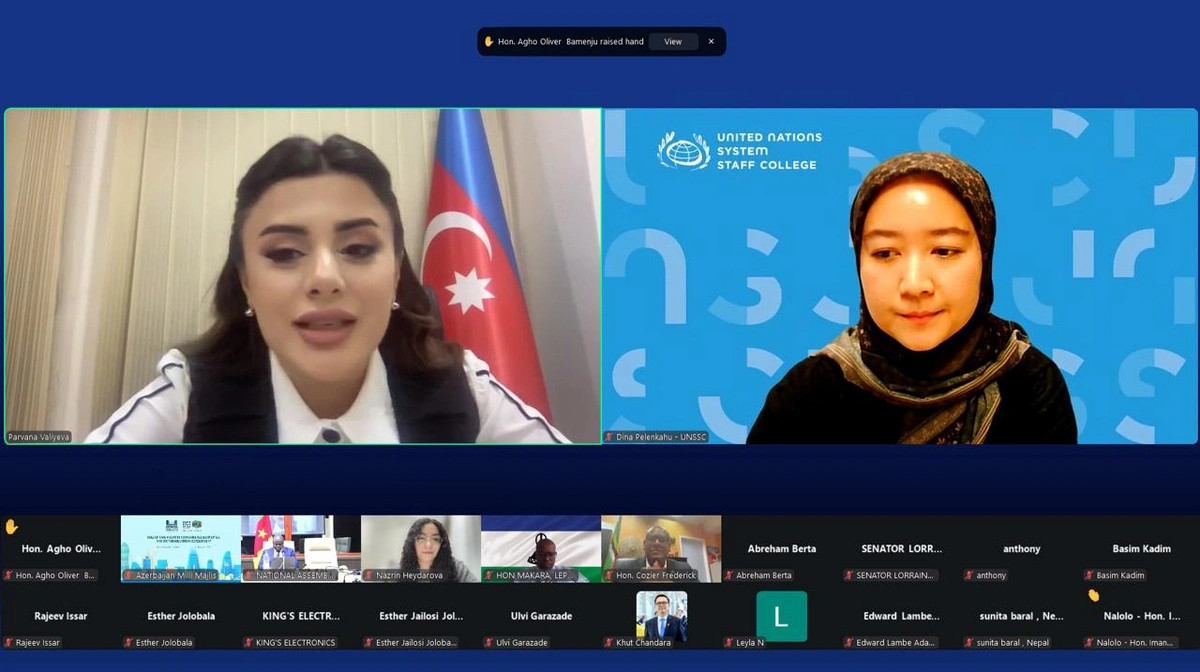Screen dimensions: 1200x672
Task: Click View on the raised hand notification
Action: [673, 42]
